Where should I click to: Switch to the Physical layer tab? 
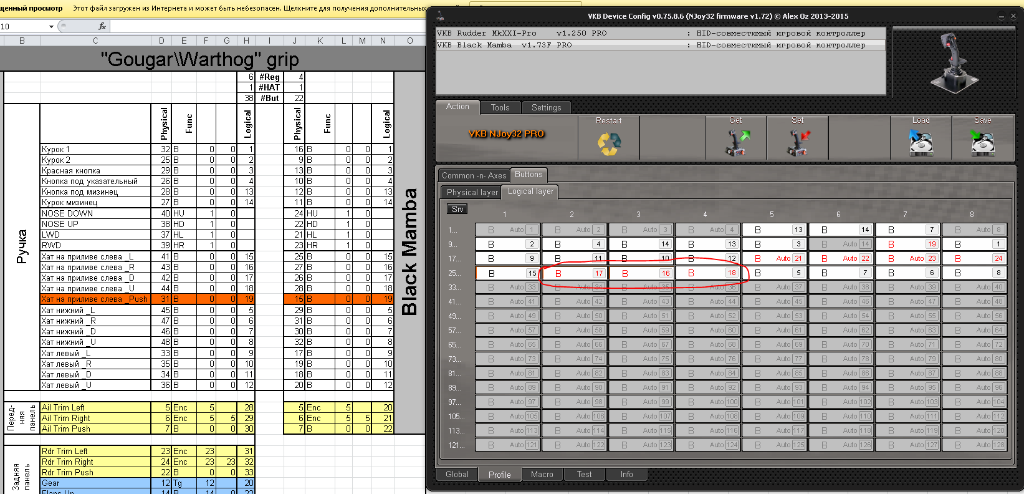pyautogui.click(x=472, y=192)
